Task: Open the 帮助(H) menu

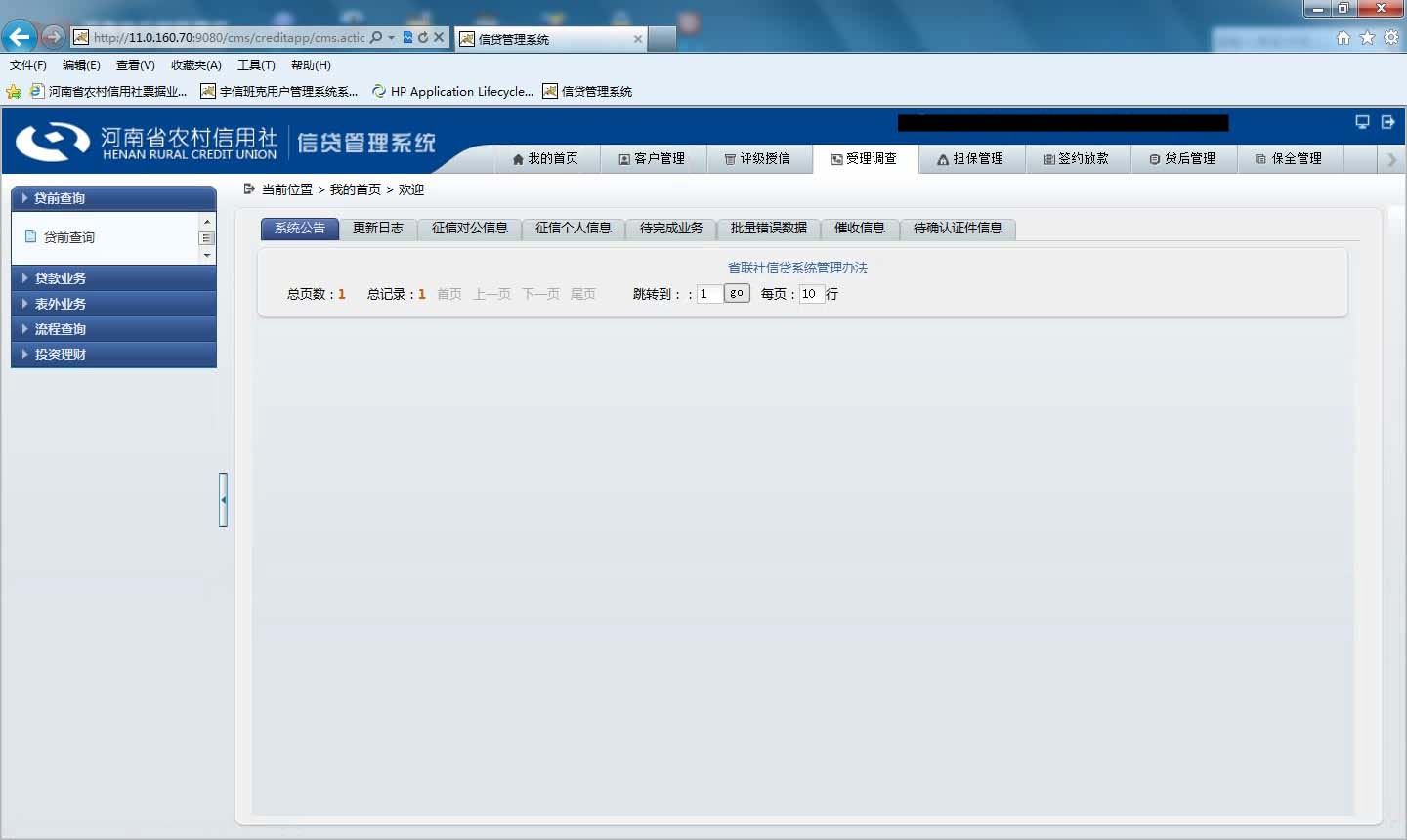Action: click(311, 65)
